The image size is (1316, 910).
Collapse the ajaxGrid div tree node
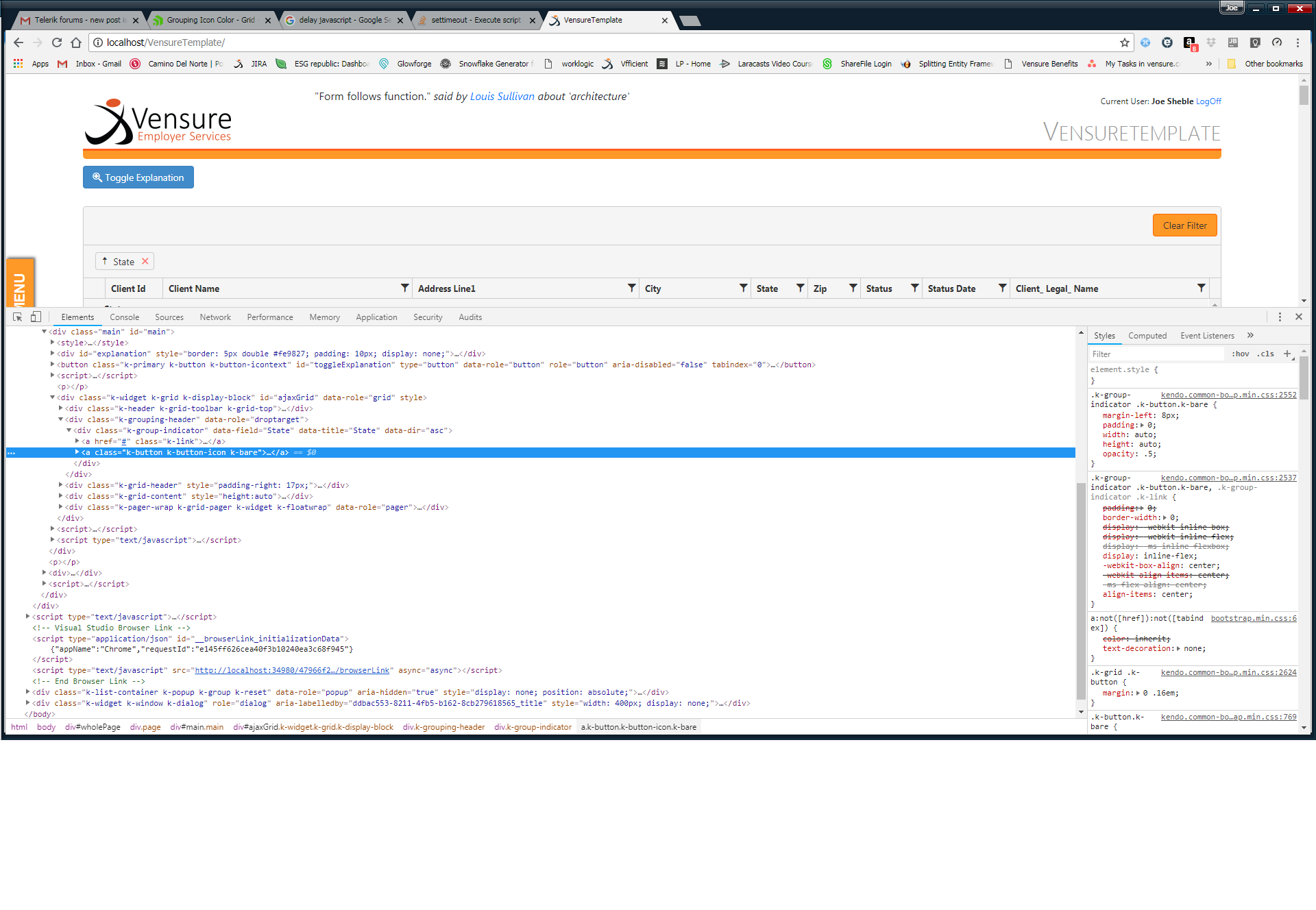[x=53, y=397]
